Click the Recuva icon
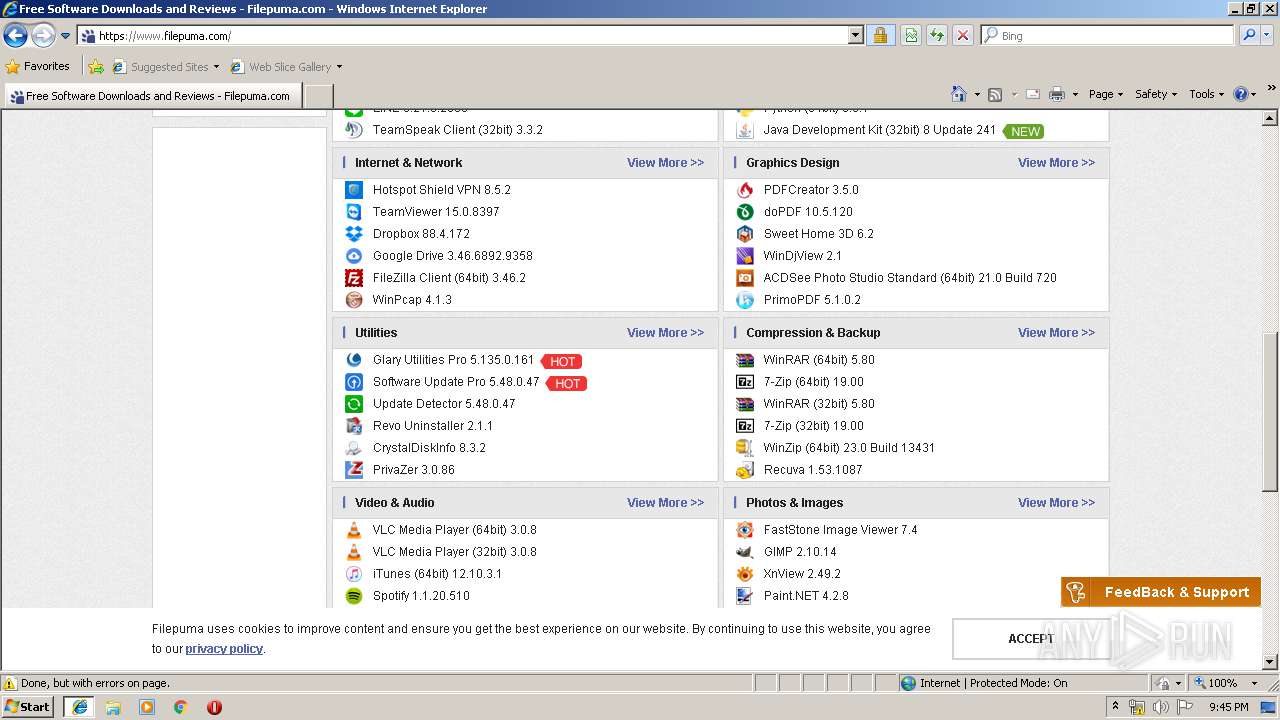 (745, 470)
